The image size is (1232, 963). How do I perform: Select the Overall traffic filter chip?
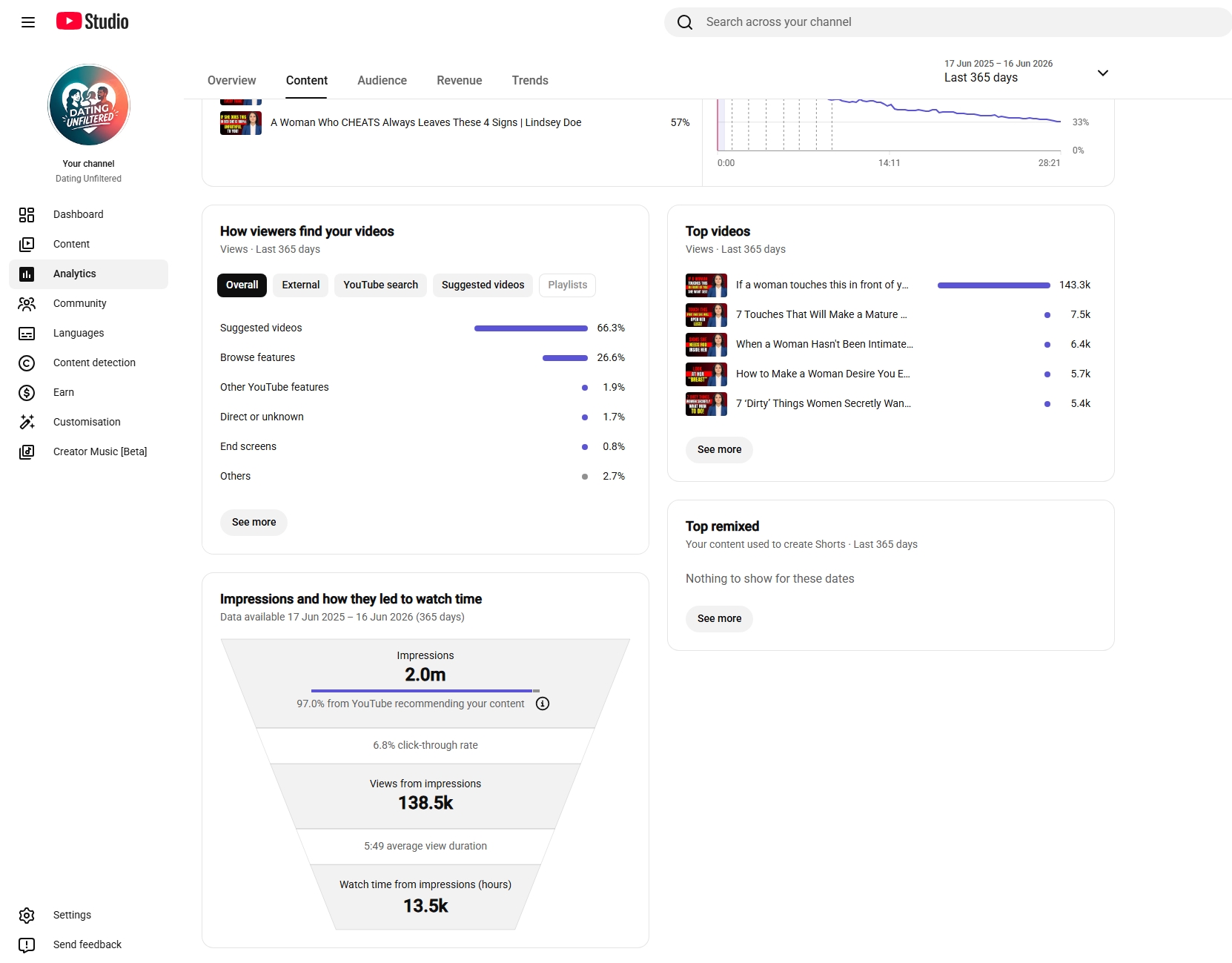pos(242,285)
